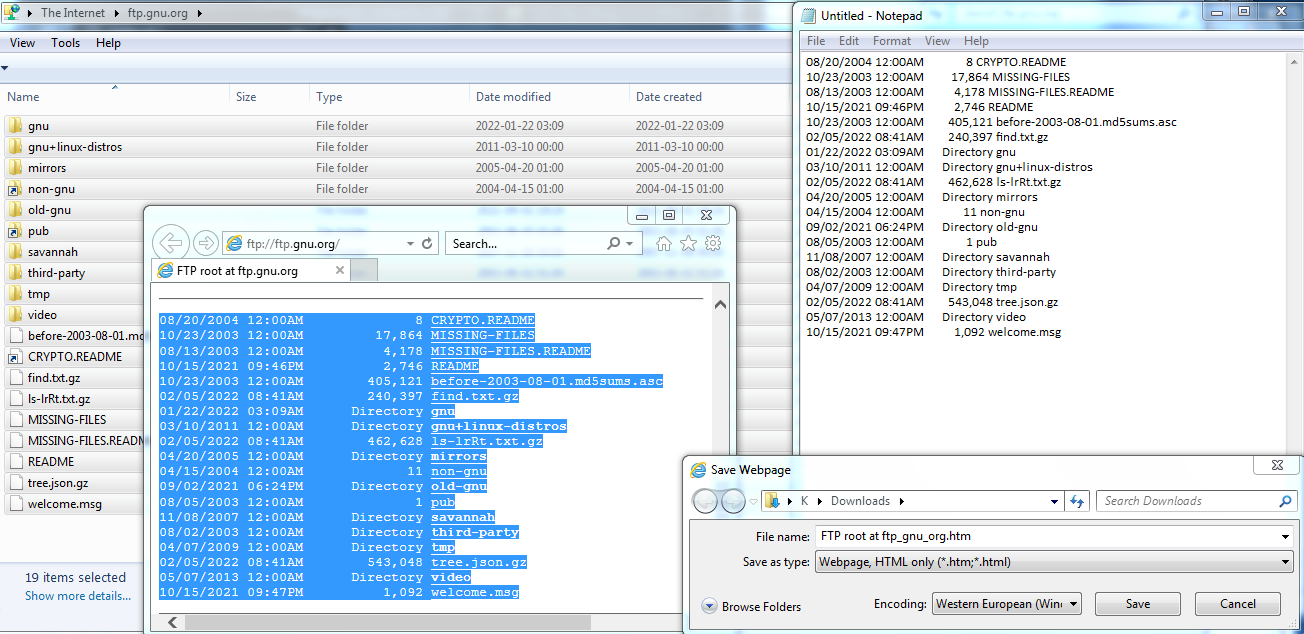
Task: Expand the arrow after ftp.gnu.org in Explorer breadcrumb
Action: click(x=199, y=13)
